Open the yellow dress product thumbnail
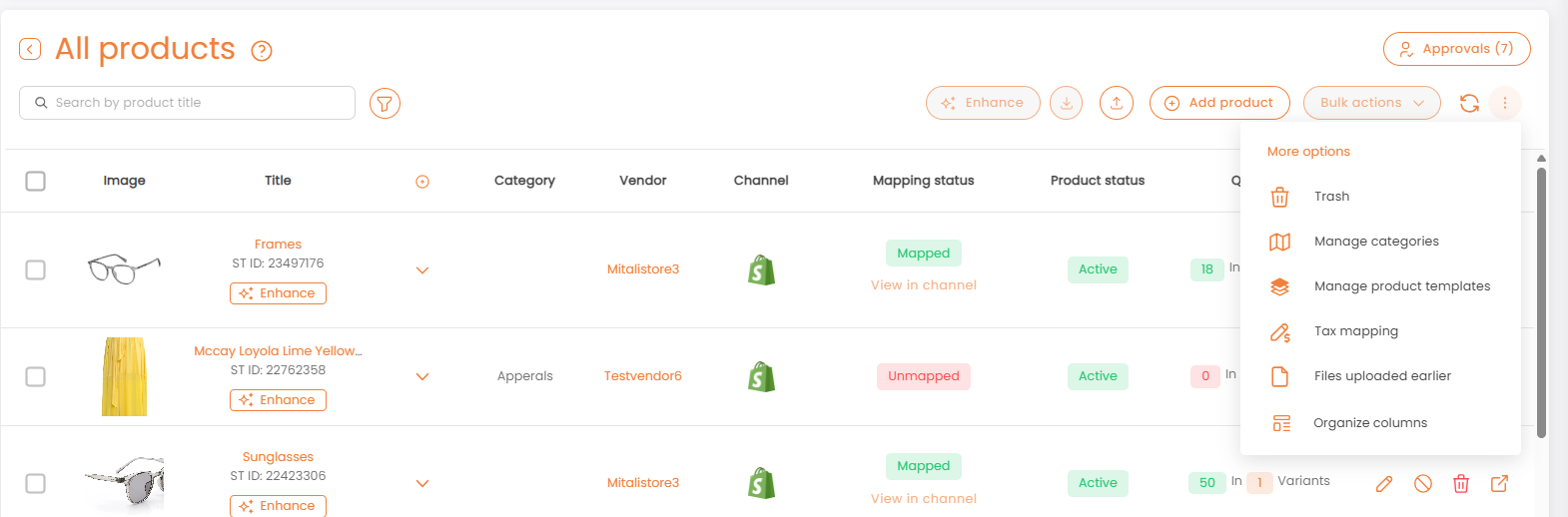Image resolution: width=1568 pixels, height=517 pixels. [124, 376]
